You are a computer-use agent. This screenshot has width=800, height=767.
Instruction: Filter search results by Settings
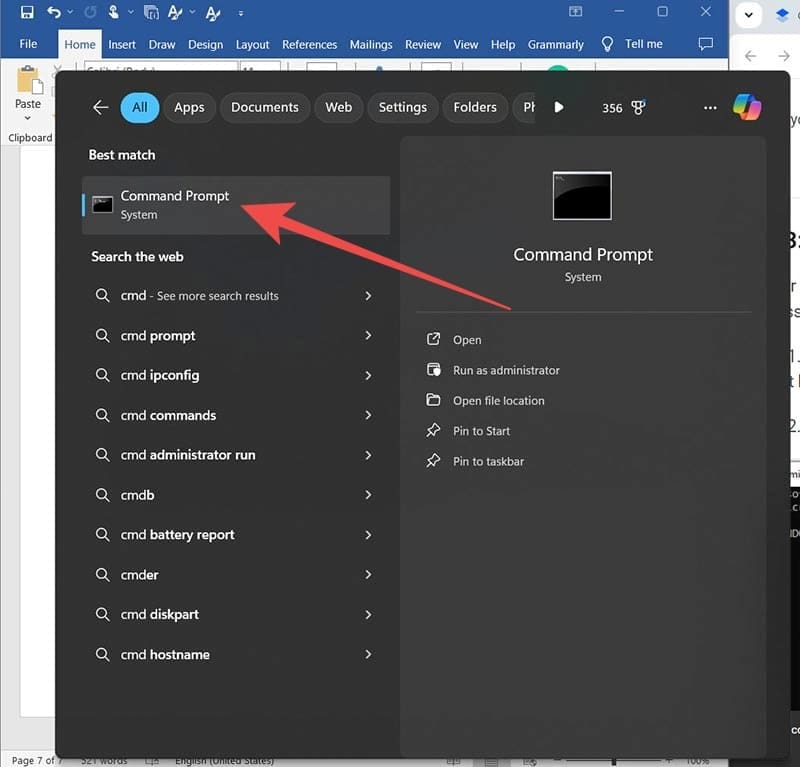[x=403, y=107]
